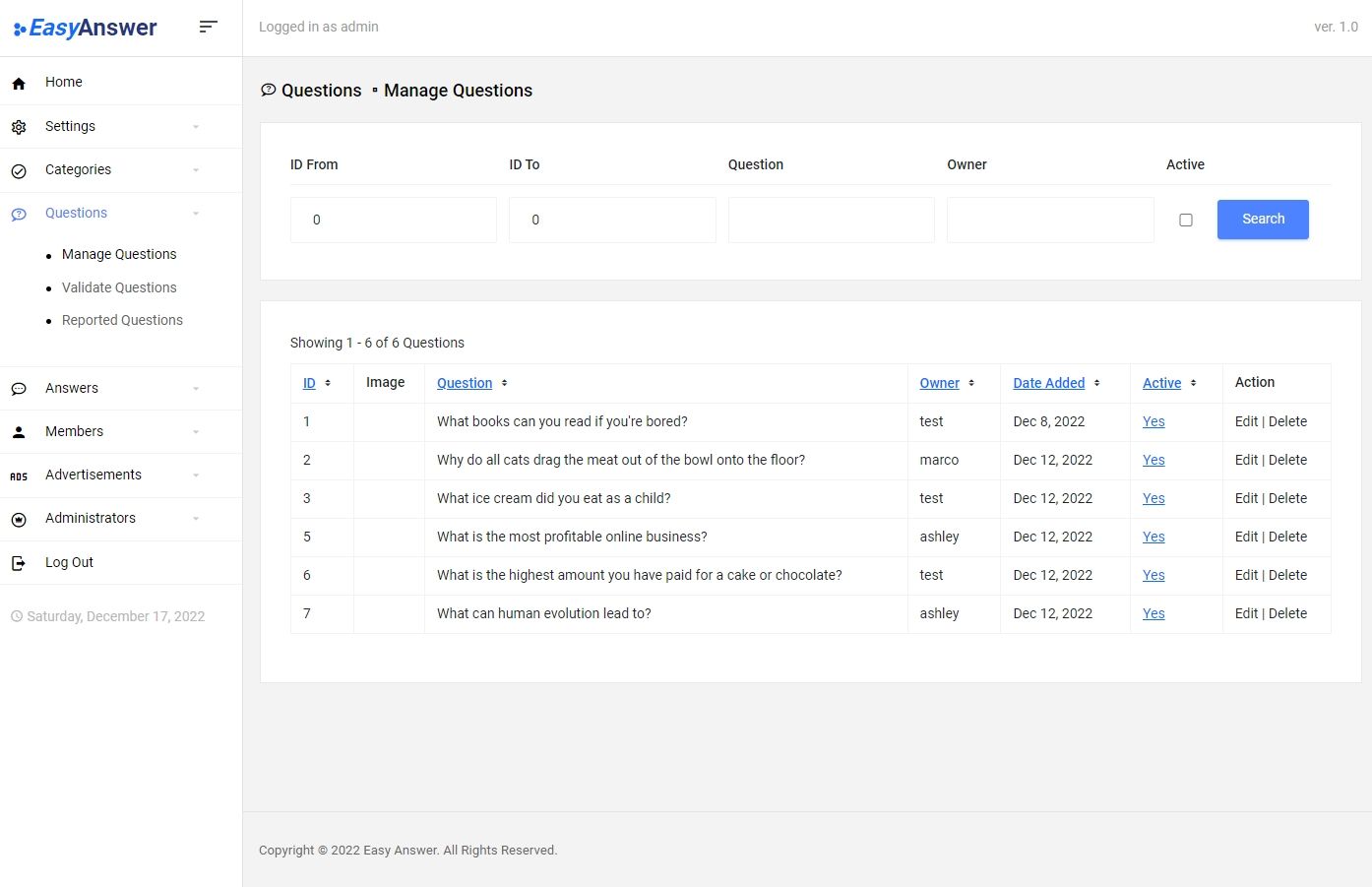Click the sidebar collapse hamburger icon
This screenshot has width=1372, height=887.
coord(208,27)
